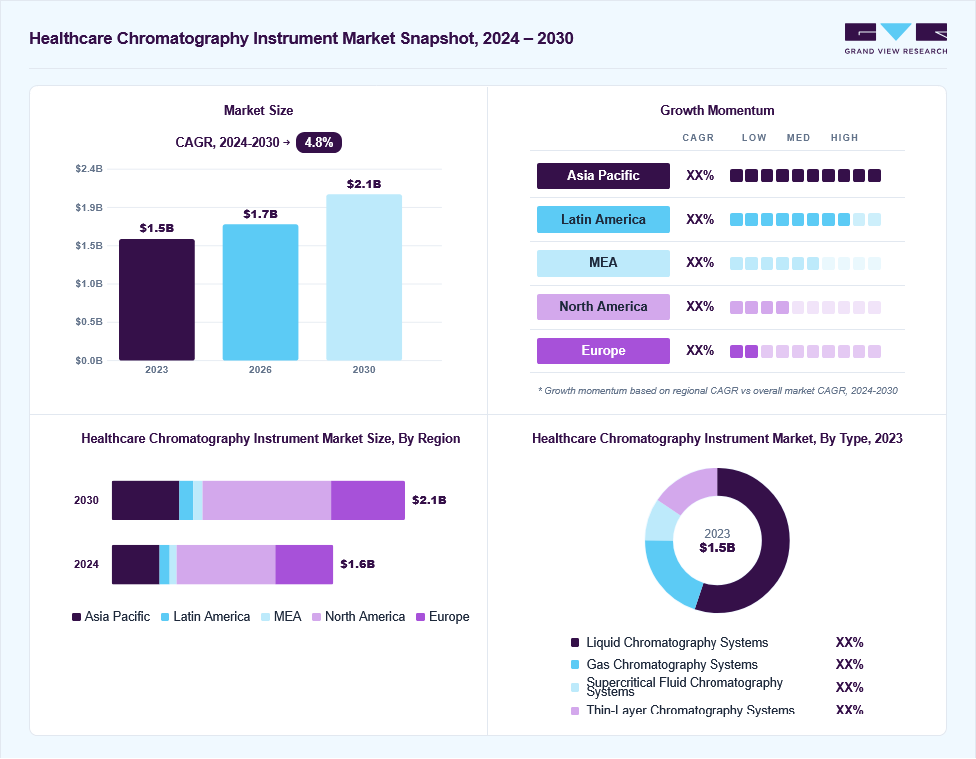Click the Growth Momentum heading

[x=717, y=110]
